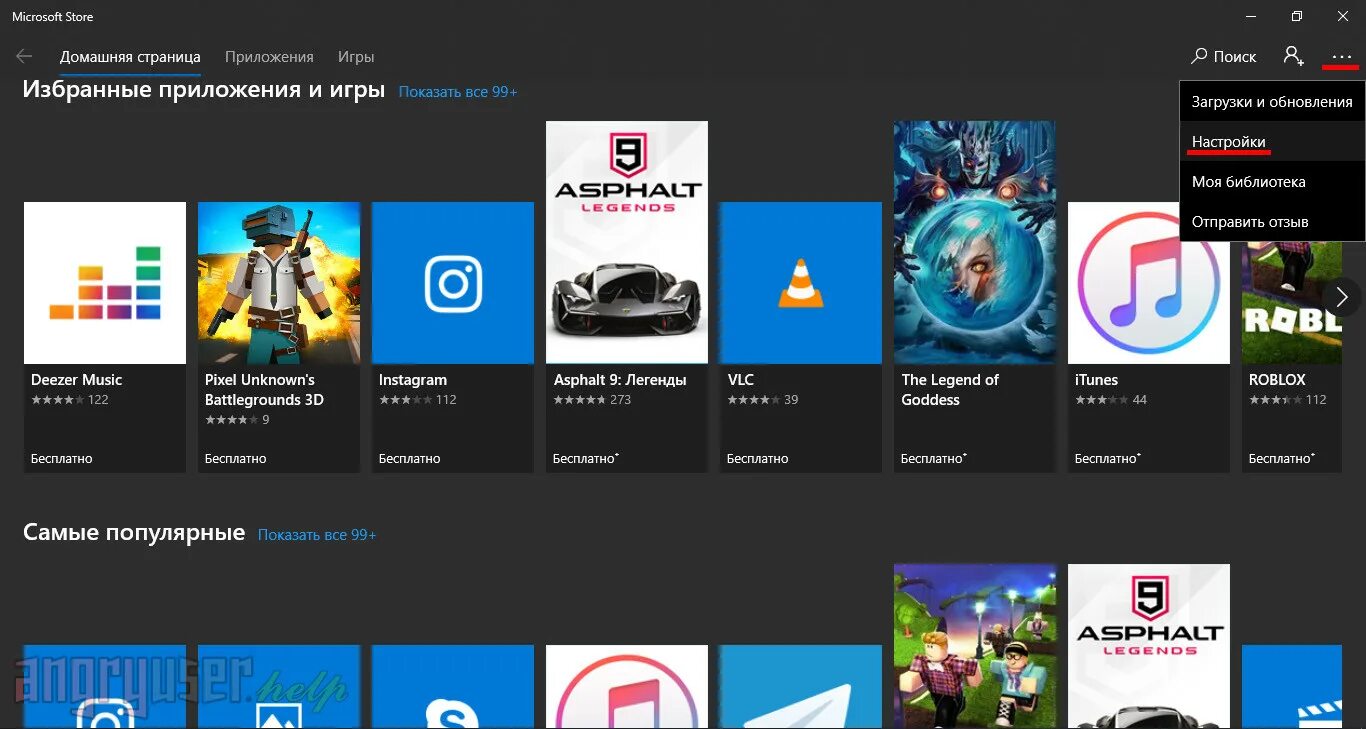Select Настройки from the menu
1366x729 pixels.
tap(1272, 142)
